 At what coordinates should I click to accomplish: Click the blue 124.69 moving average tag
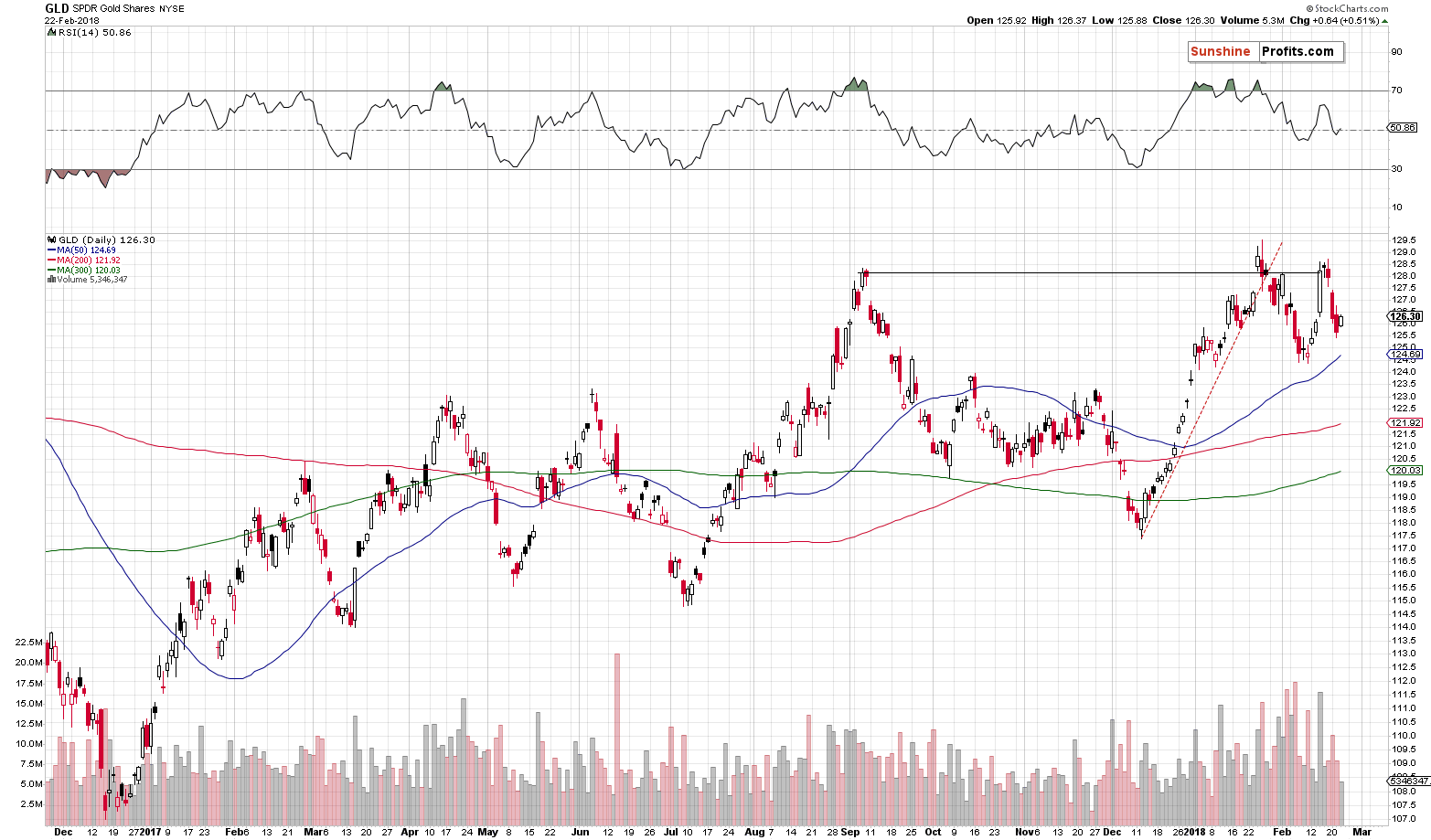click(x=1404, y=354)
